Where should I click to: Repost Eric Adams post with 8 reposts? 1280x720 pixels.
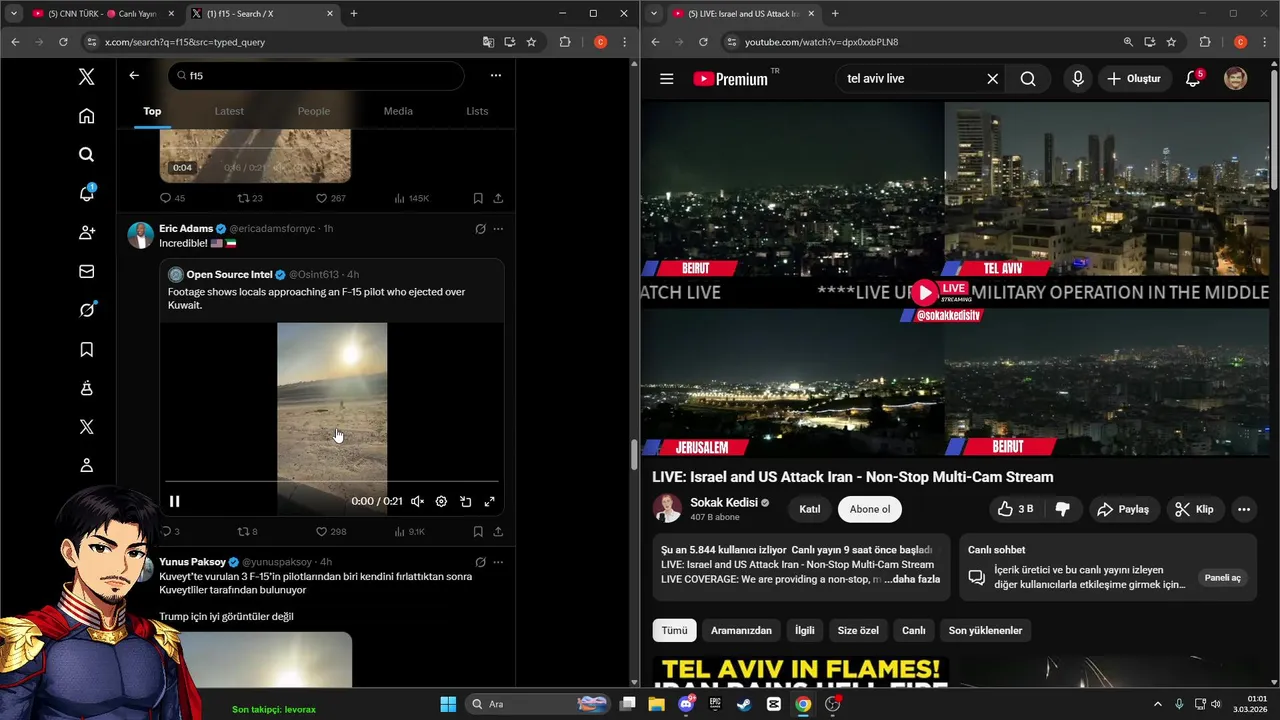tap(247, 532)
